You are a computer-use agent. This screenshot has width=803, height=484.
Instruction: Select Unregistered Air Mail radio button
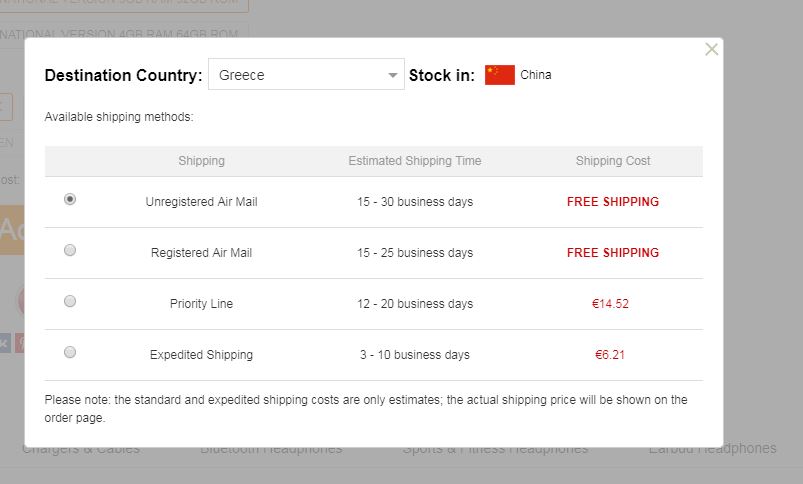coord(70,199)
